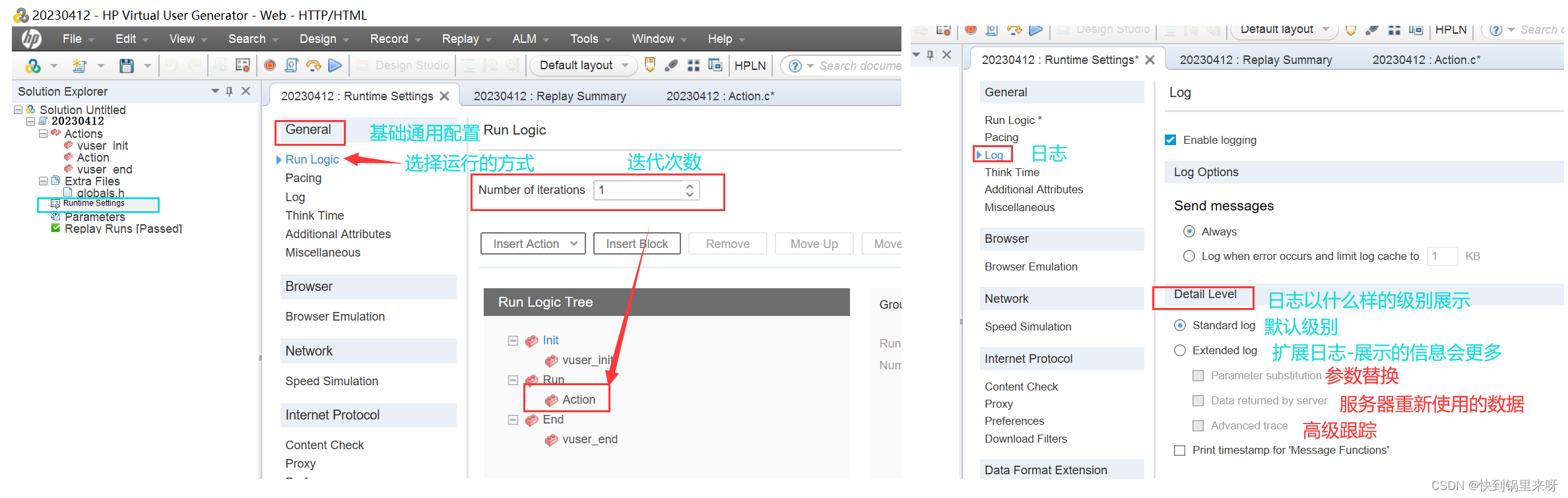Open dropdown arrow next to New Script icon
This screenshot has height=498, width=1568.
[101, 65]
